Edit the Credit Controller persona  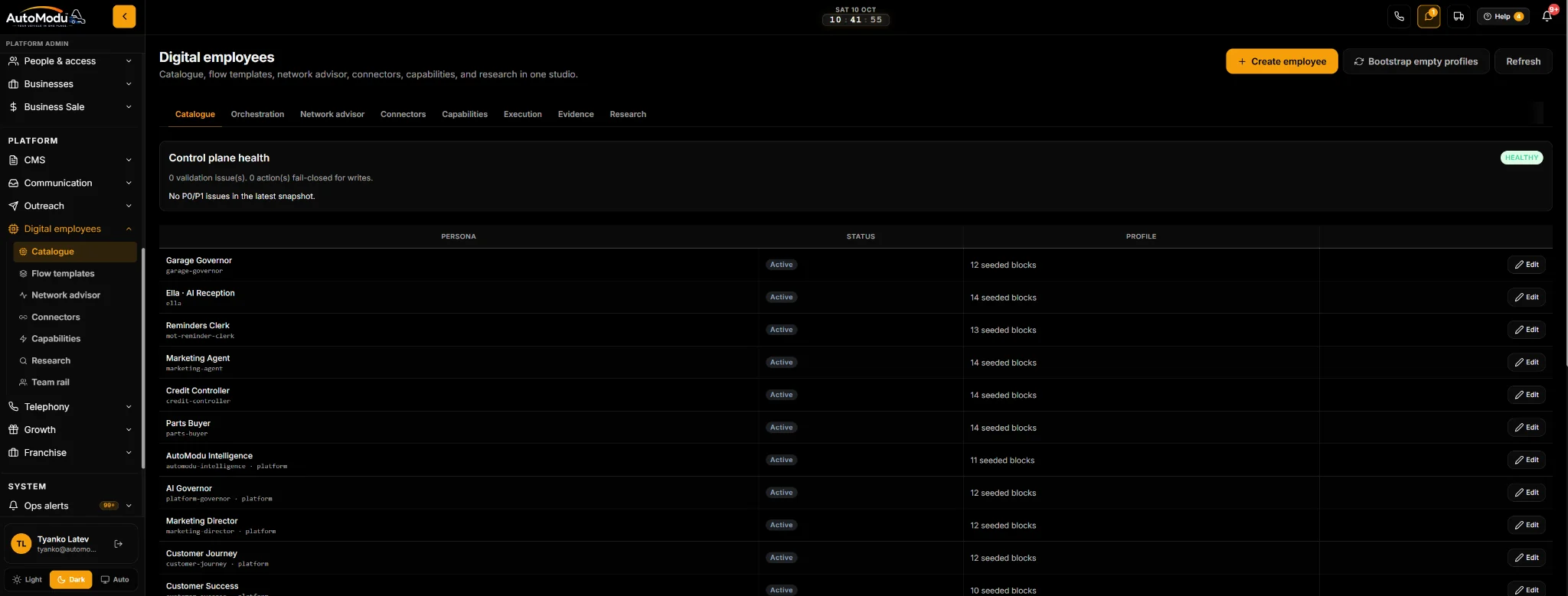(1526, 395)
